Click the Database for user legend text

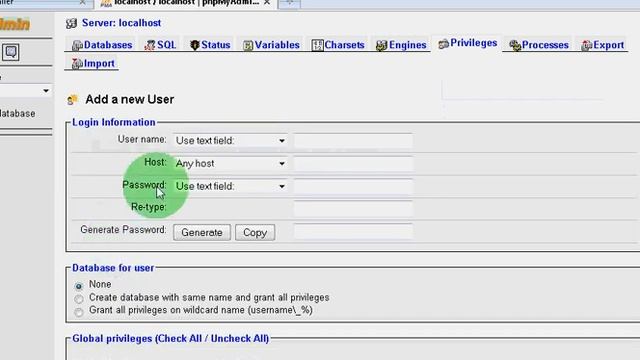tap(113, 268)
